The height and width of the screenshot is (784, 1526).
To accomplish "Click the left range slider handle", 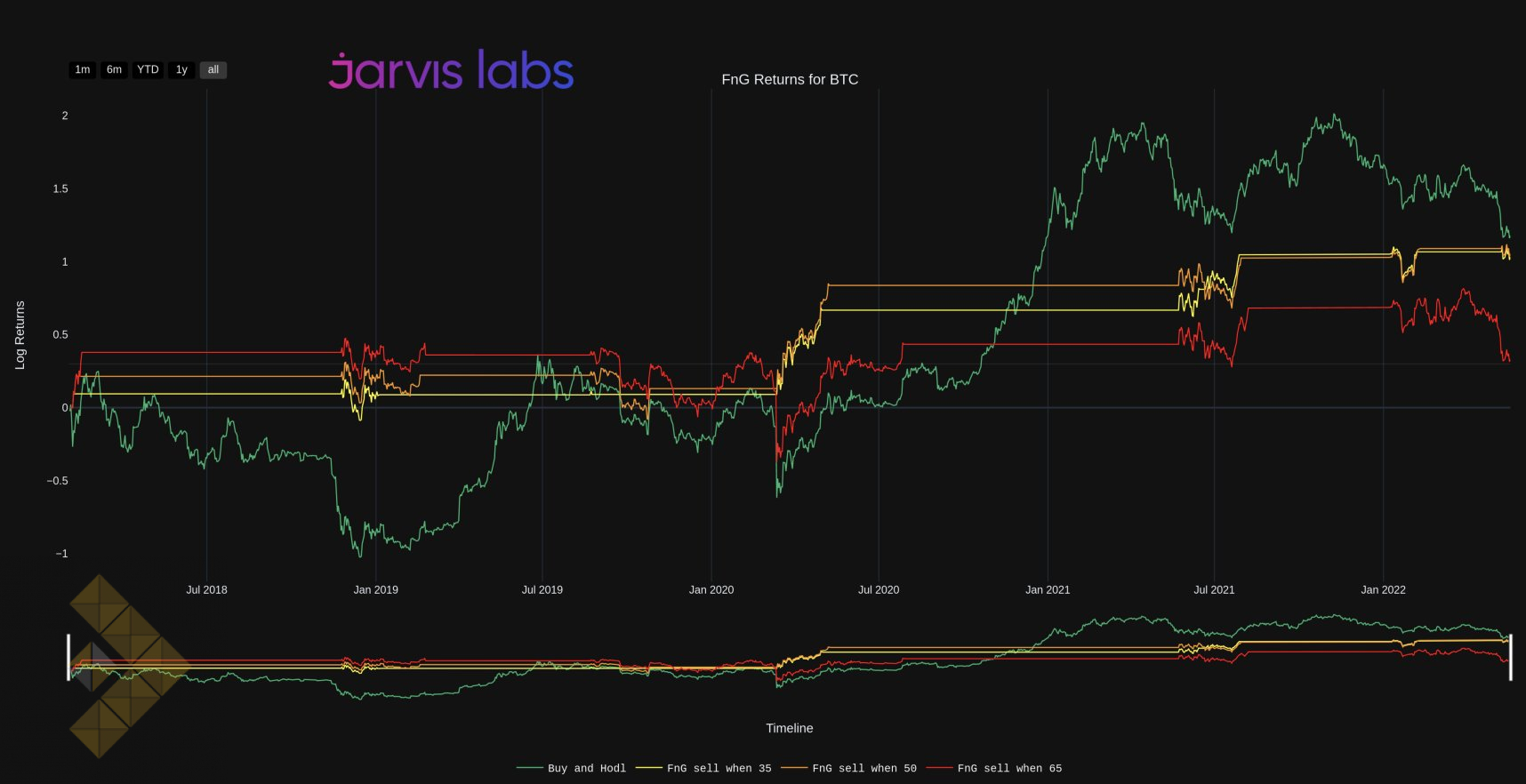I will pyautogui.click(x=68, y=658).
